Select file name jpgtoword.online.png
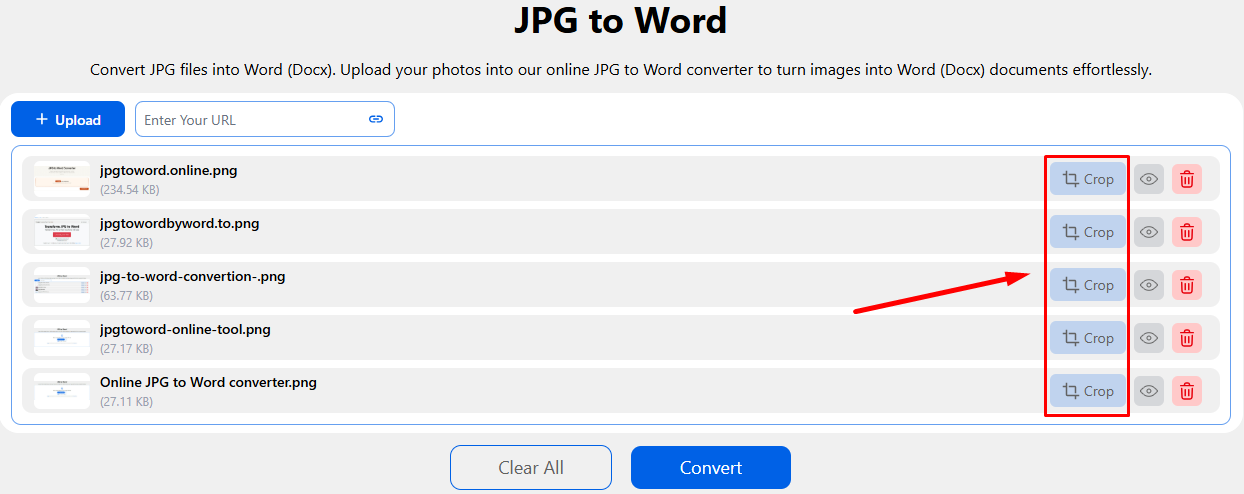This screenshot has width=1244, height=494. 169,171
